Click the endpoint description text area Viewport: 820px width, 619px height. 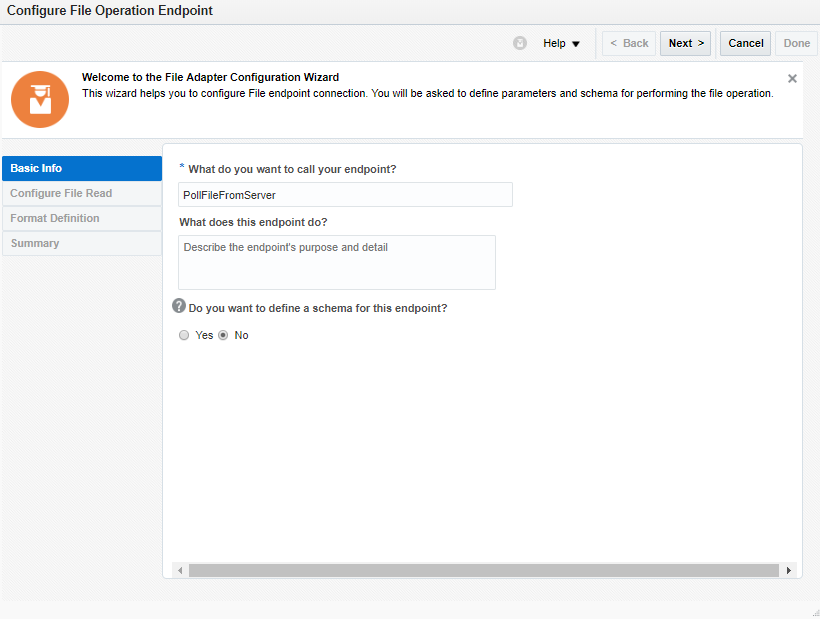337,262
